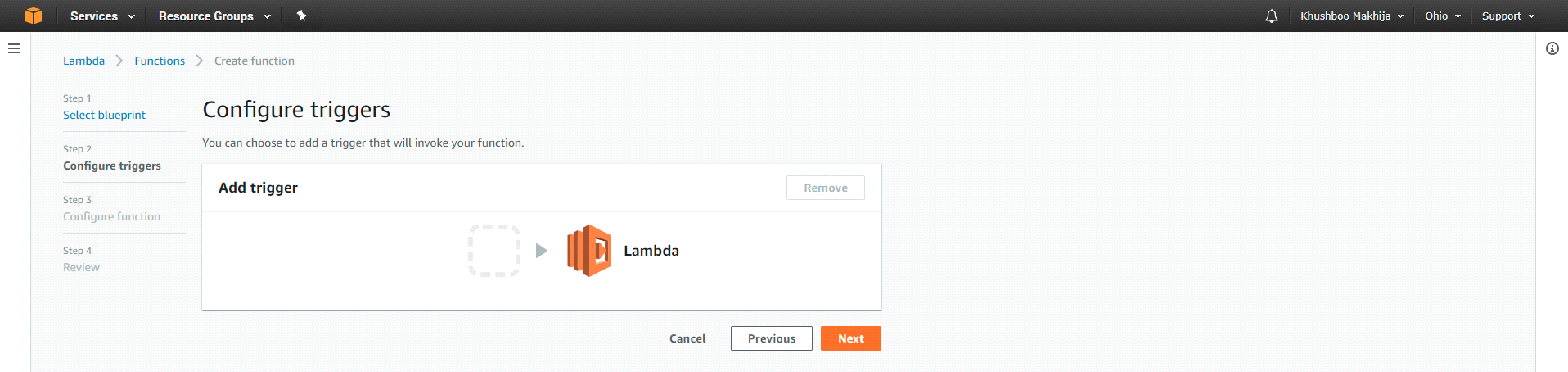Click the AWS cube logo icon
The image size is (1568, 372).
pos(34,16)
